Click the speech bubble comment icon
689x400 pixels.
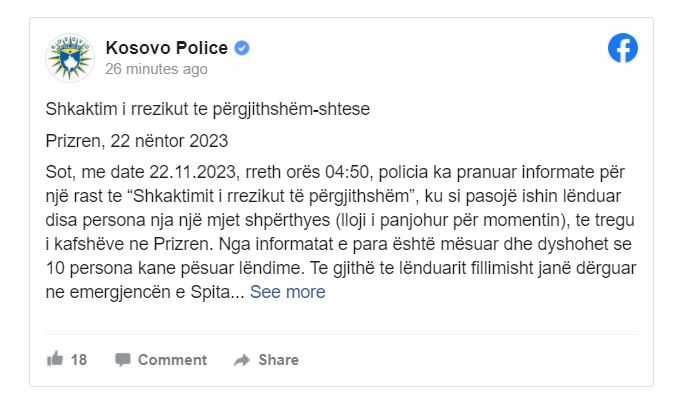click(x=123, y=360)
